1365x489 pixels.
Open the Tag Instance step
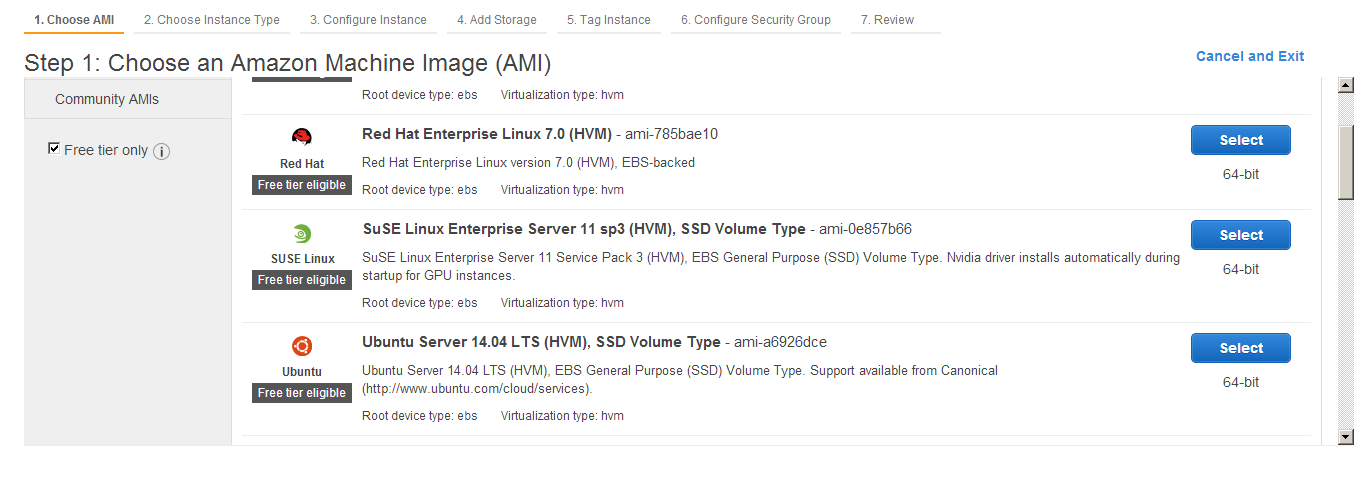tap(609, 20)
